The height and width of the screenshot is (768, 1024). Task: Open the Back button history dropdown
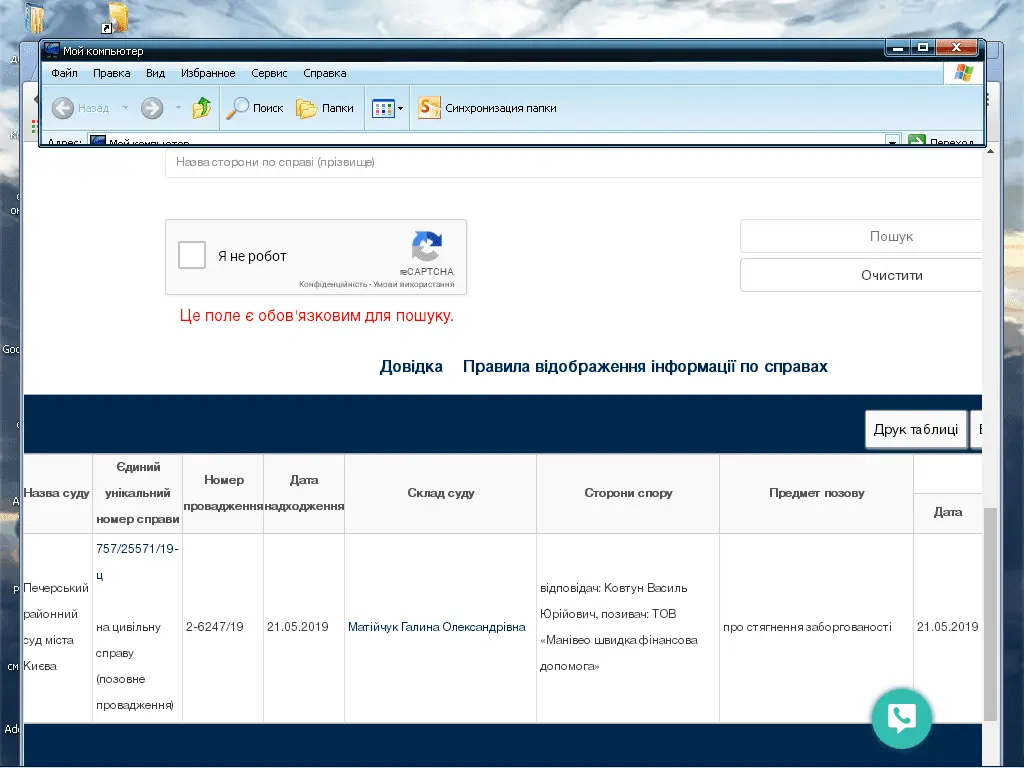(126, 108)
